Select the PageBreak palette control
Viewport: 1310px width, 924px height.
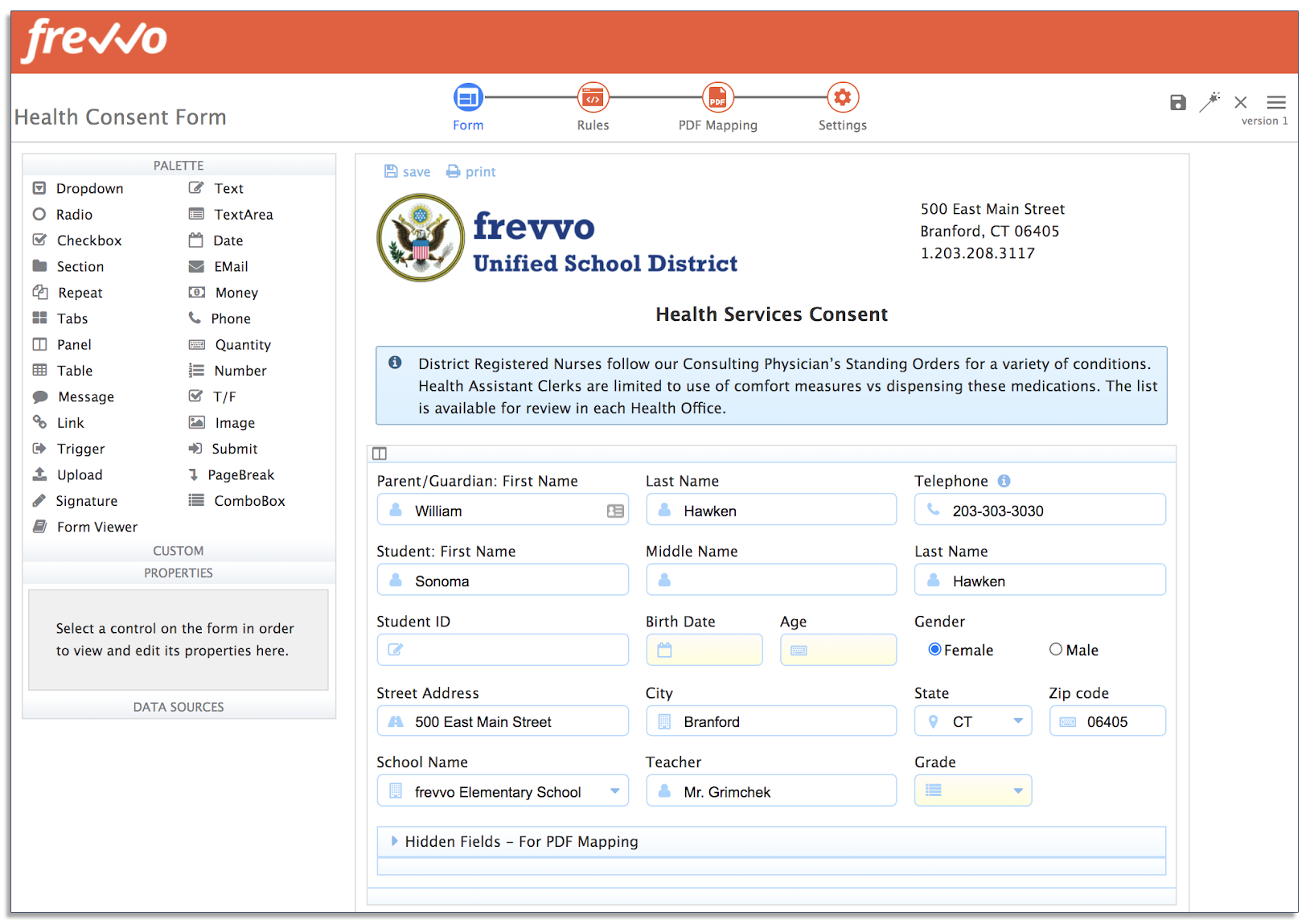[232, 474]
